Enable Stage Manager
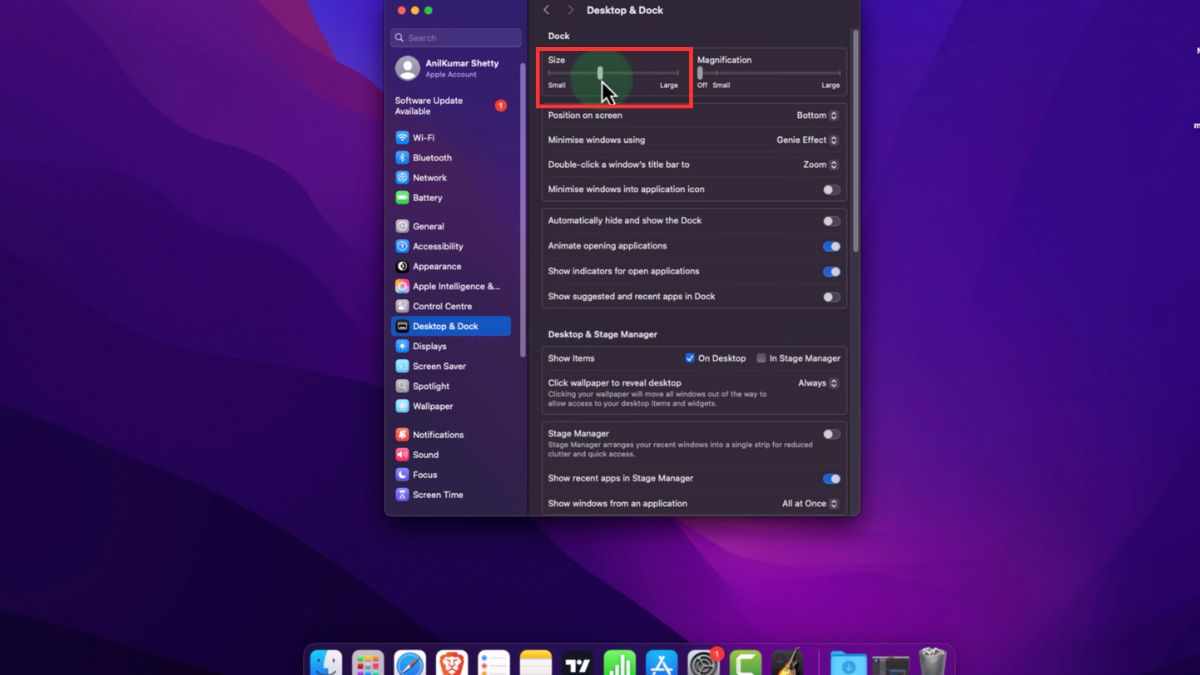Image resolution: width=1200 pixels, height=675 pixels. pos(831,434)
